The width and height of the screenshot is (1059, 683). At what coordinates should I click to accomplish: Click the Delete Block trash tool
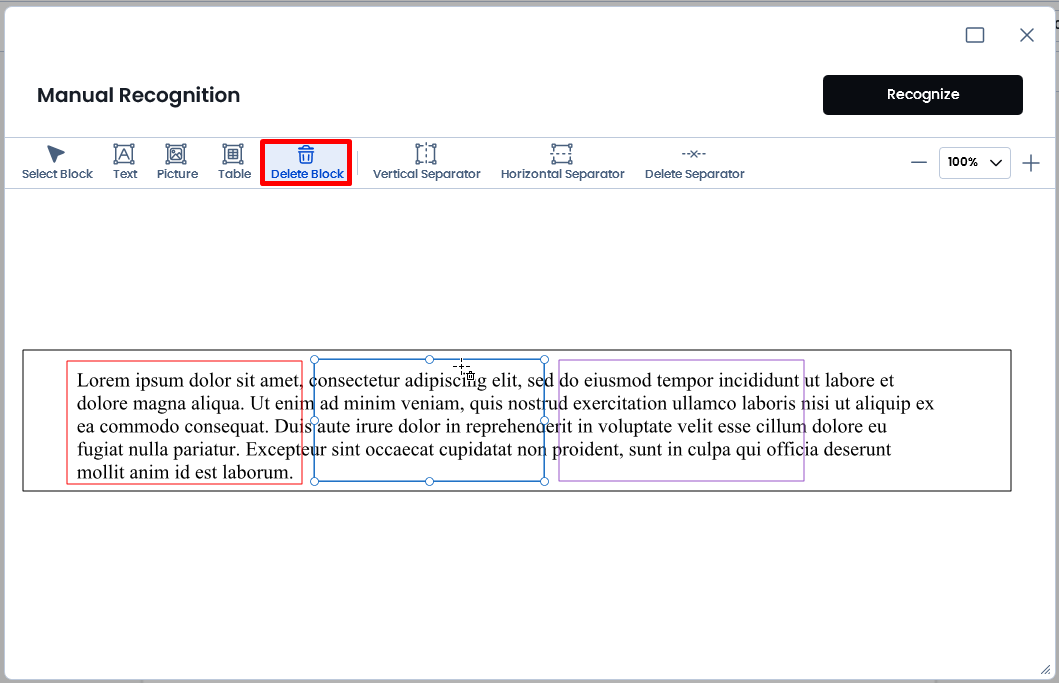[307, 163]
